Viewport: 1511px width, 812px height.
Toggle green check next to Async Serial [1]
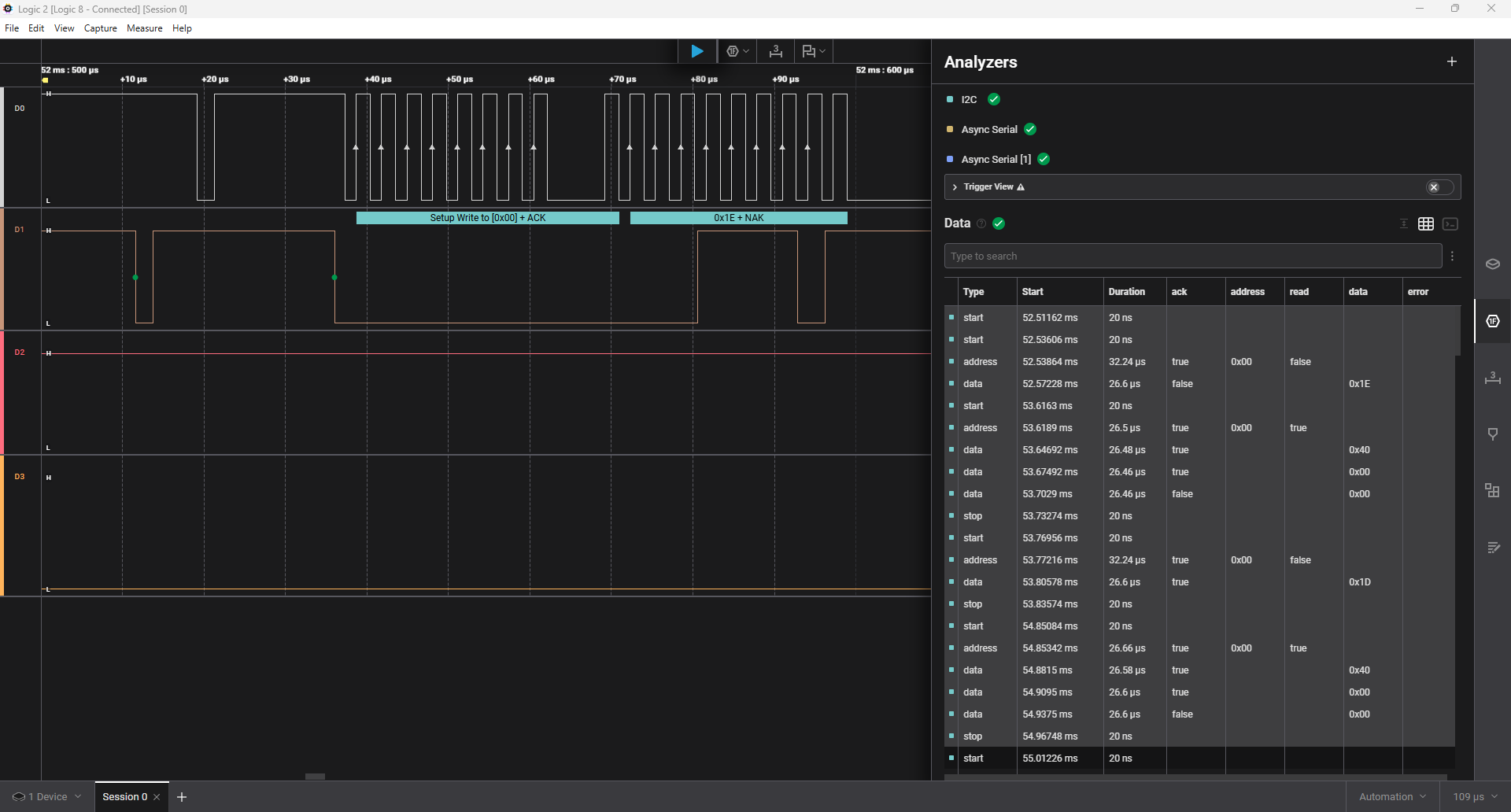coord(1044,159)
